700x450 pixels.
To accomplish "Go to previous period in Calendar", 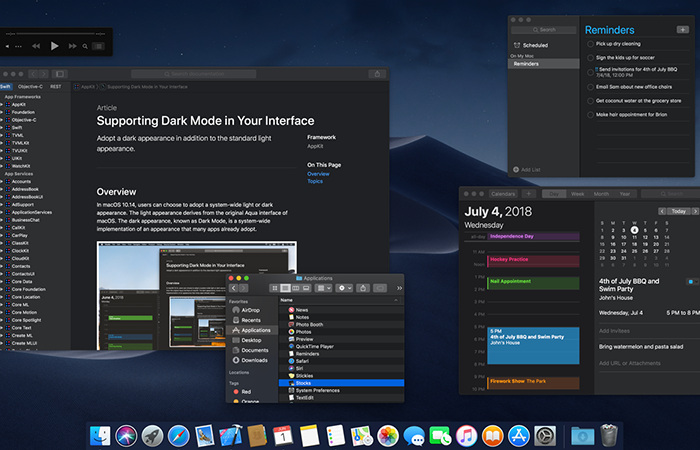I will 662,211.
